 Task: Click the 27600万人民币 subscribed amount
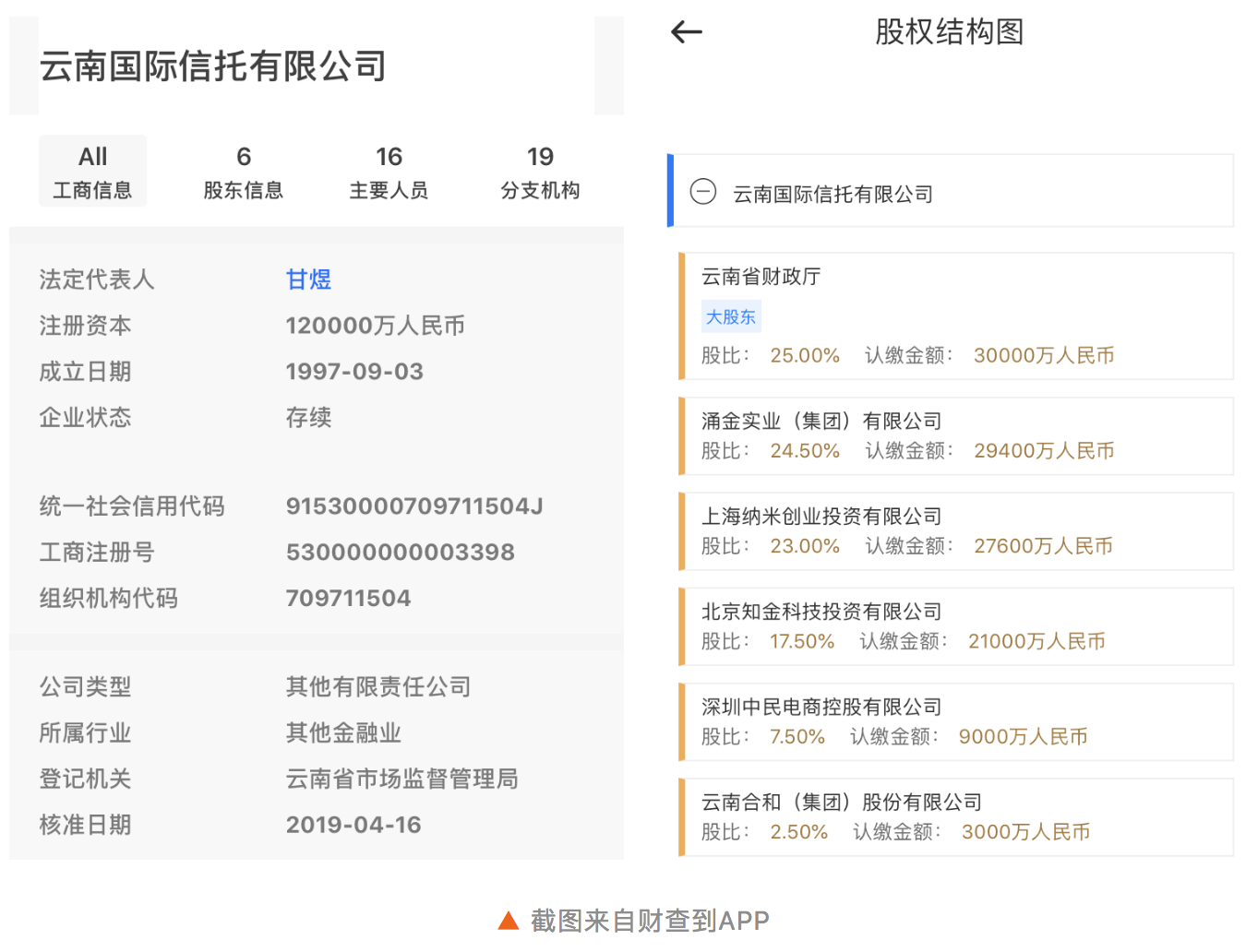[x=1043, y=546]
